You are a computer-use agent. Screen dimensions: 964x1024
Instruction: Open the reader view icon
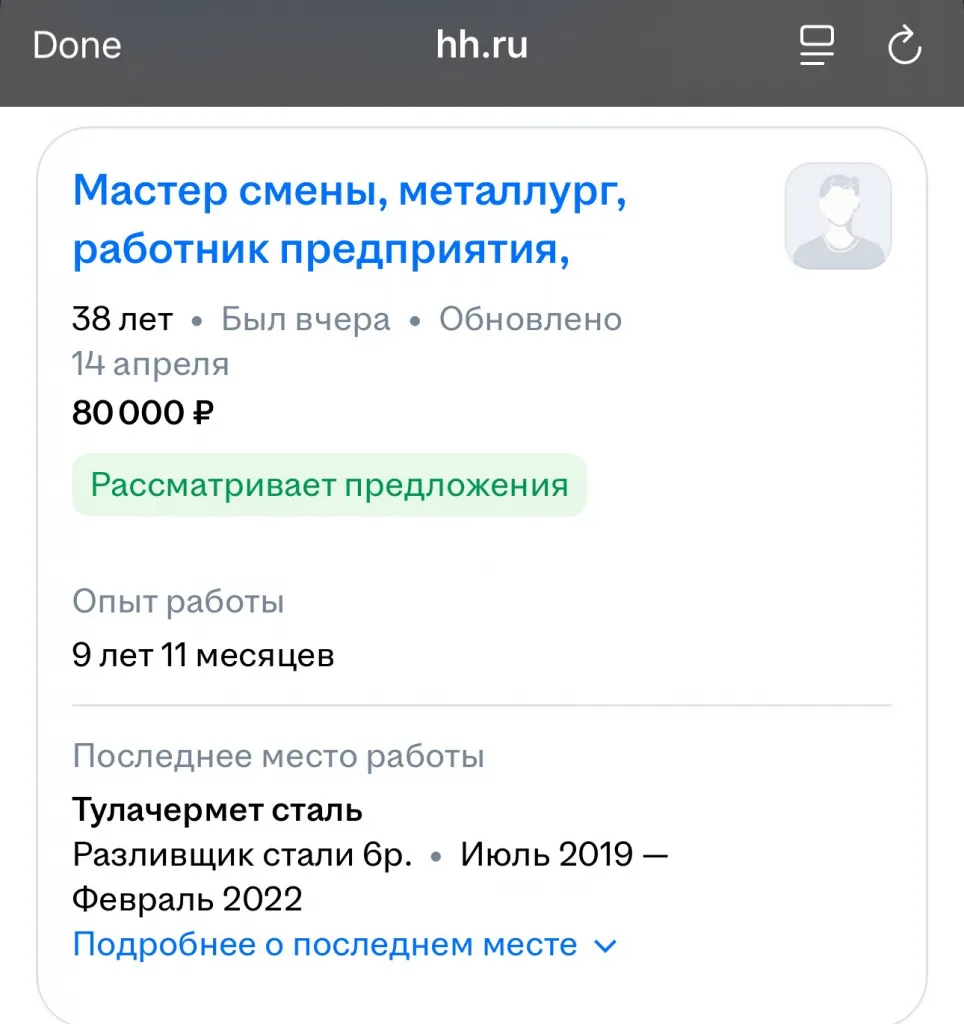[x=816, y=46]
